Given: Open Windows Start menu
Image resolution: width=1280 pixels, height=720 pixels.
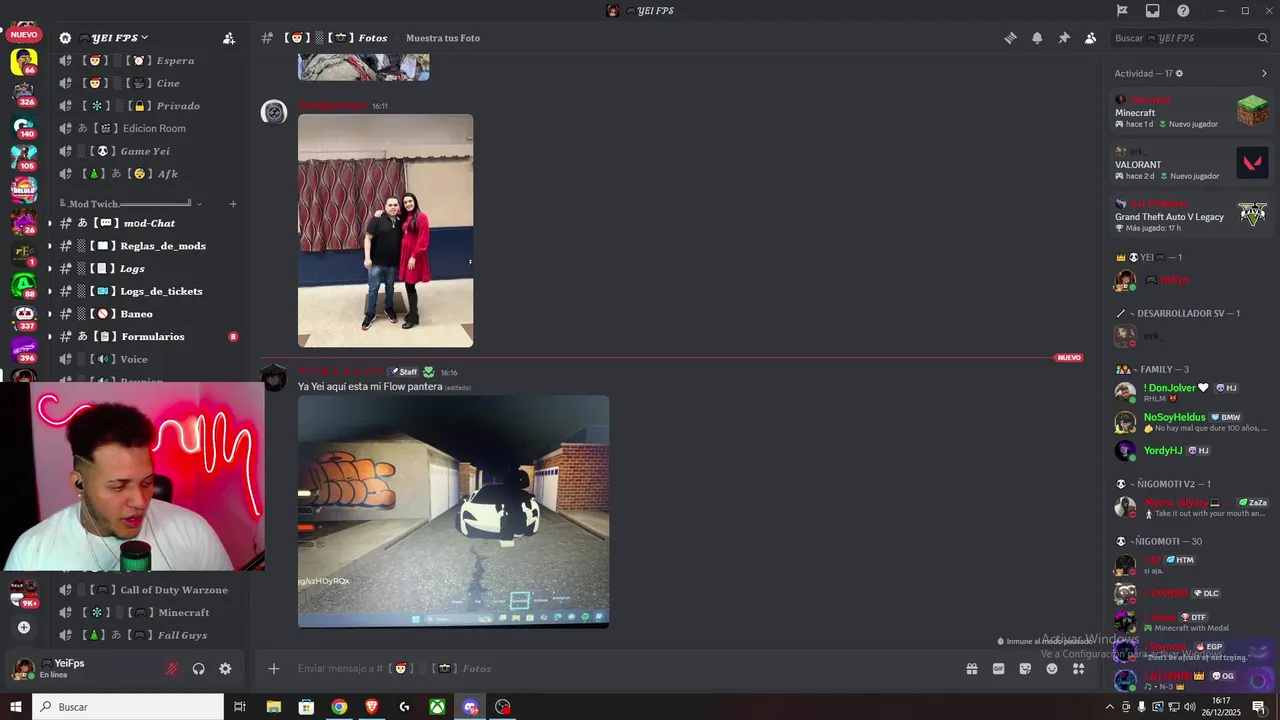Looking at the screenshot, I should (x=15, y=707).
